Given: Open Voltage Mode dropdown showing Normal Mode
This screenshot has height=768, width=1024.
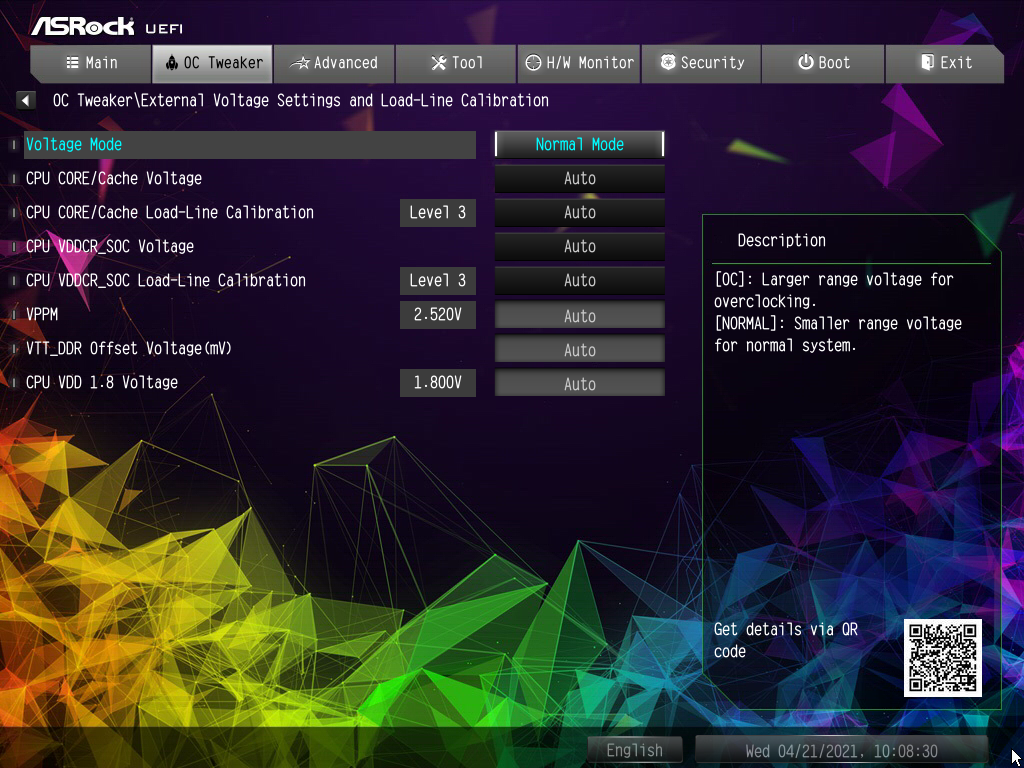Looking at the screenshot, I should pyautogui.click(x=579, y=144).
